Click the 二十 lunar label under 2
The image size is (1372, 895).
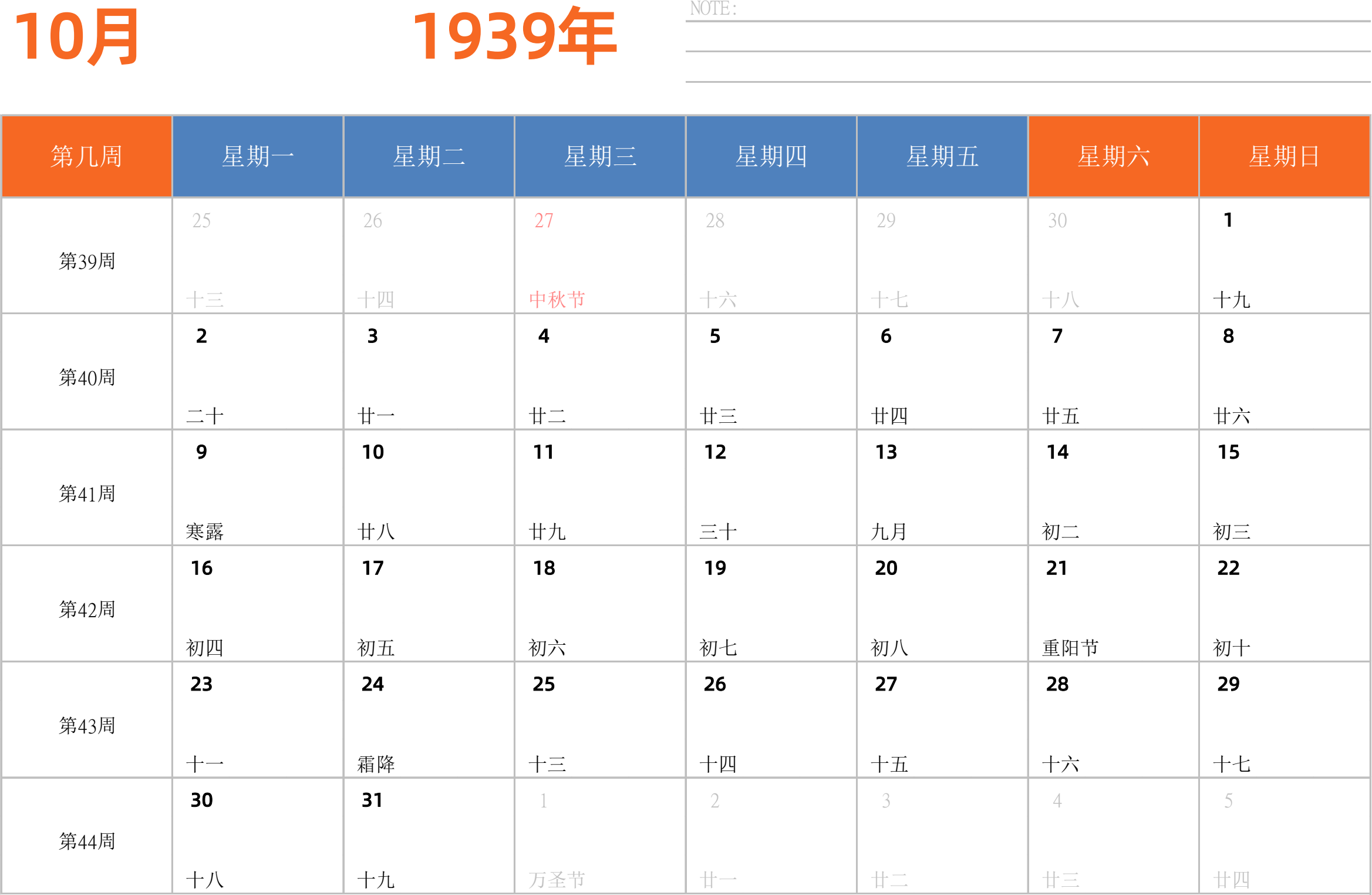point(205,416)
